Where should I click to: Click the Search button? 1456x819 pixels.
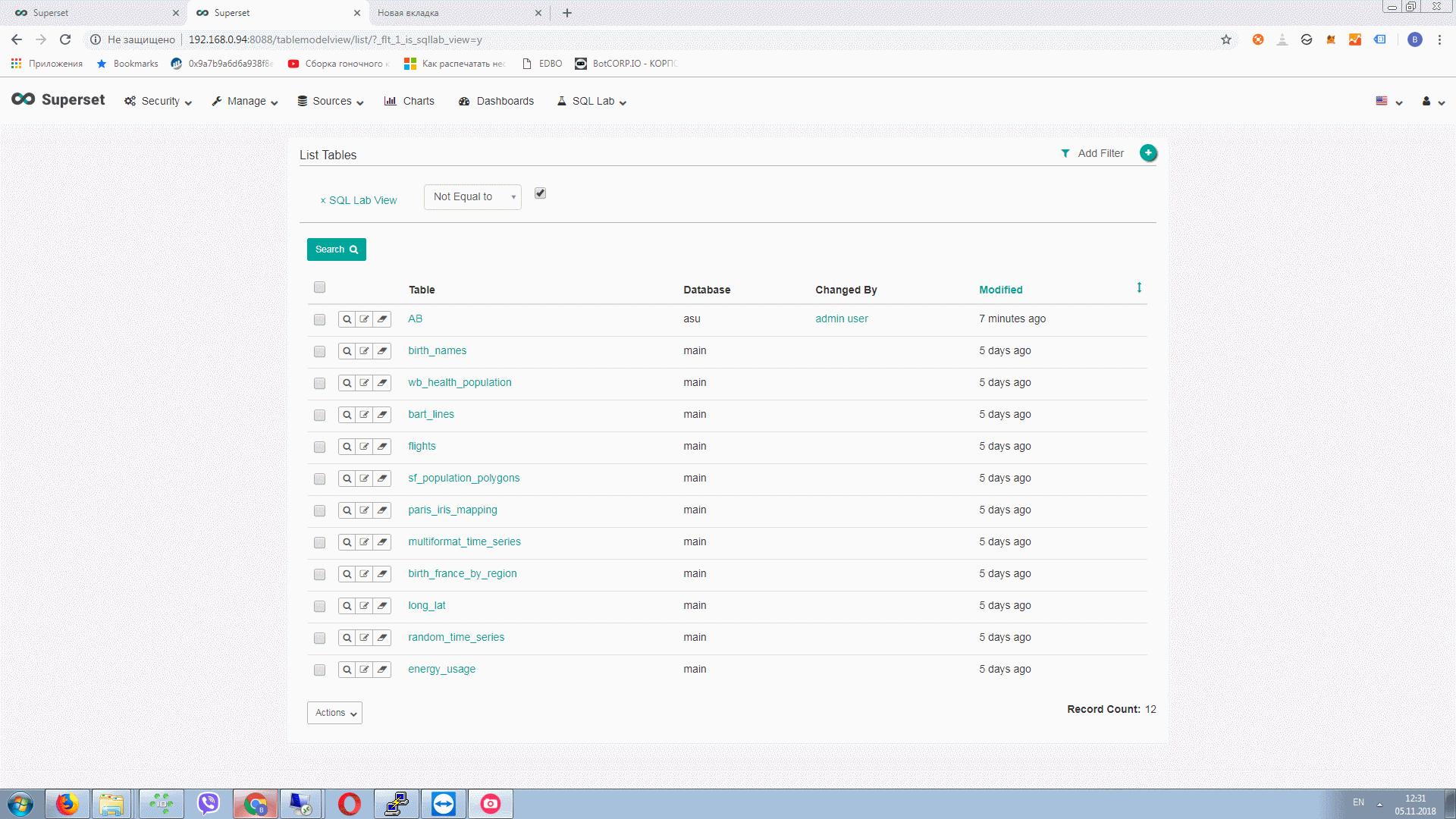[336, 249]
